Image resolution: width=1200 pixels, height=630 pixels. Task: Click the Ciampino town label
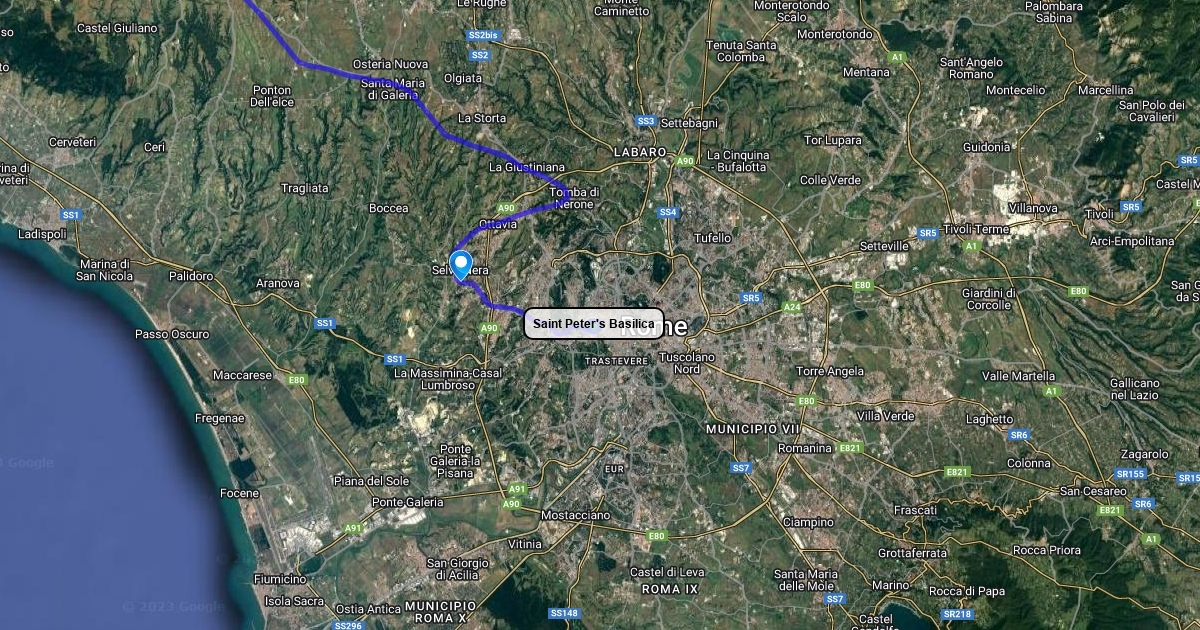808,522
